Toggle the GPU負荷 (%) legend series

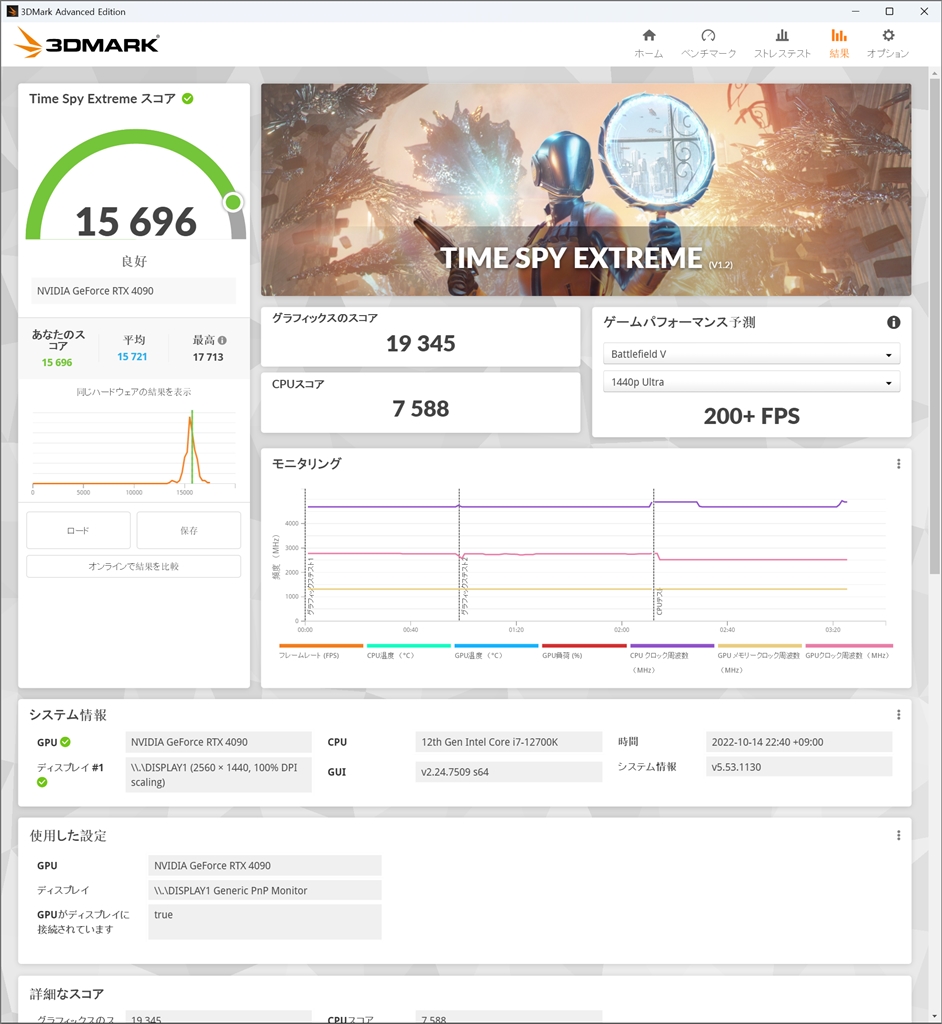point(584,651)
